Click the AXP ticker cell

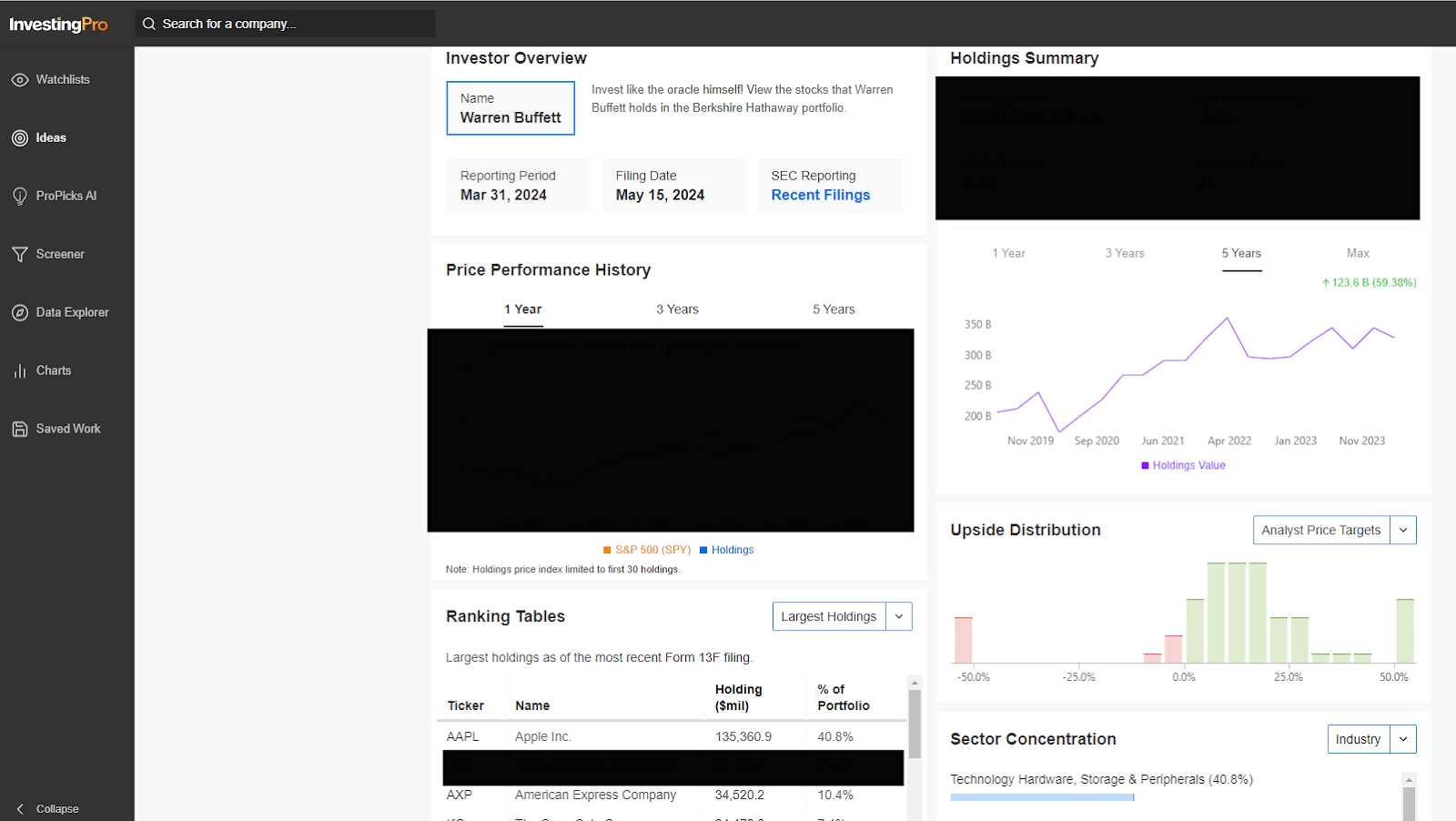tap(460, 796)
